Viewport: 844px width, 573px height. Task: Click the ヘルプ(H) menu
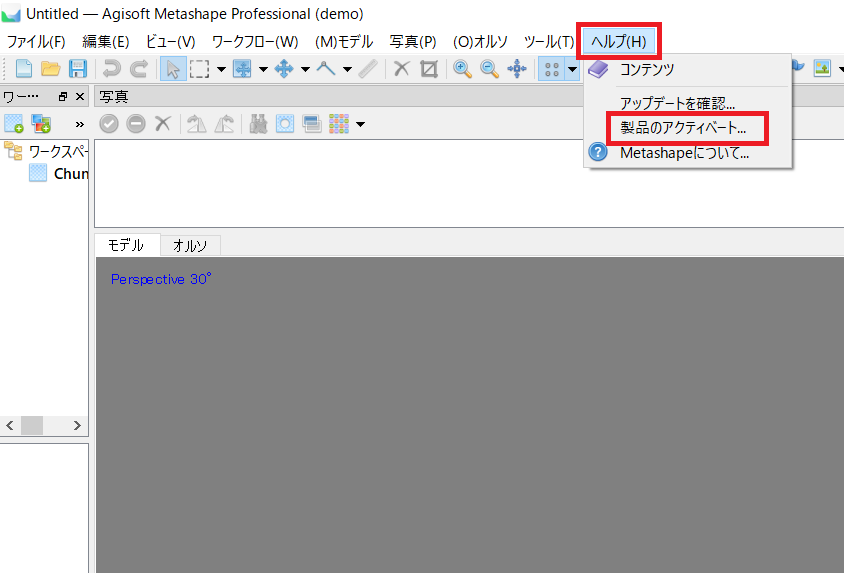pos(618,41)
